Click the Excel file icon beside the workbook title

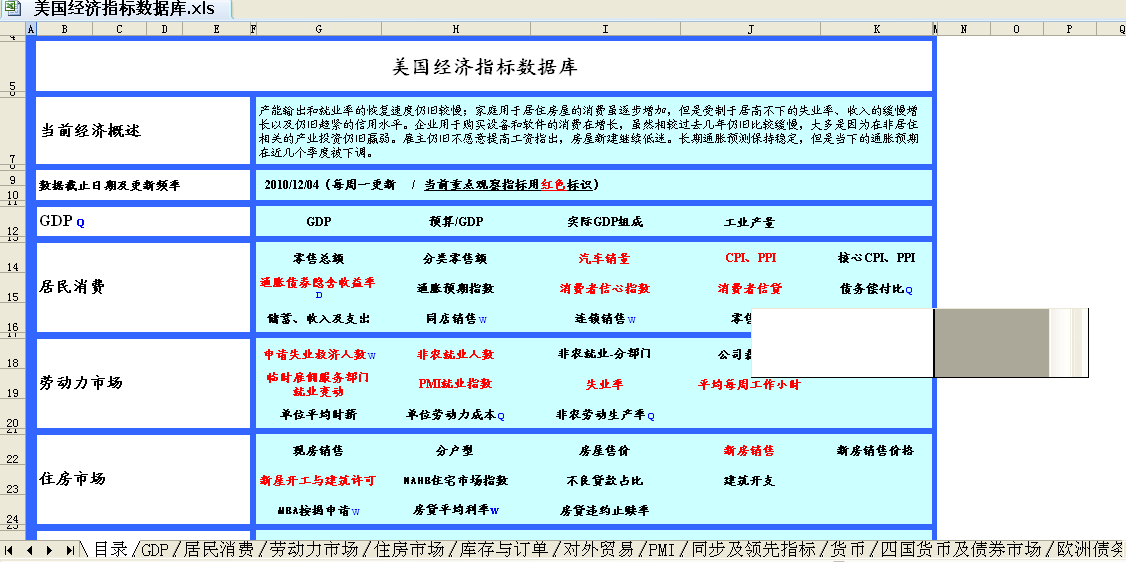(13, 9)
